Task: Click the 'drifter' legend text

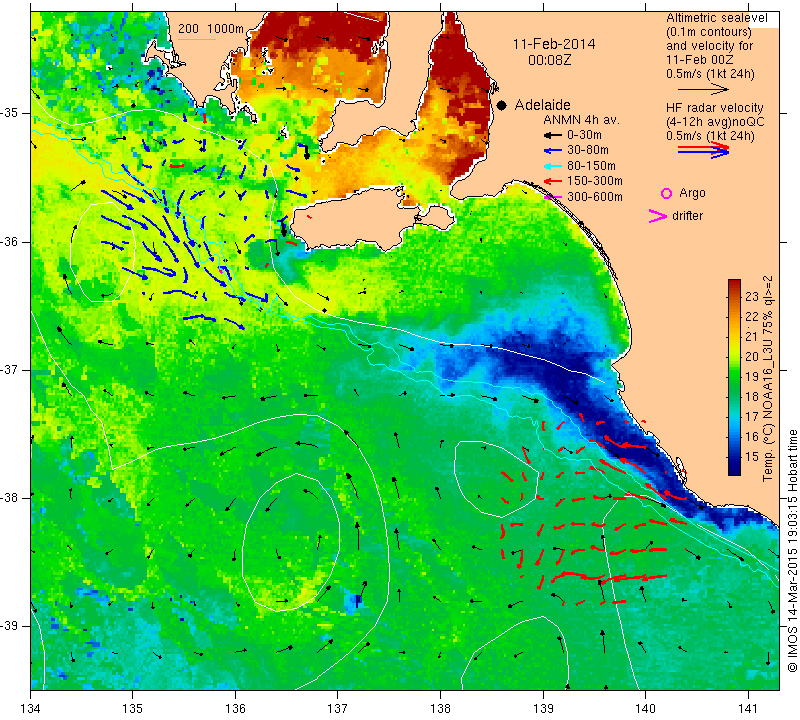Action: 687,216
